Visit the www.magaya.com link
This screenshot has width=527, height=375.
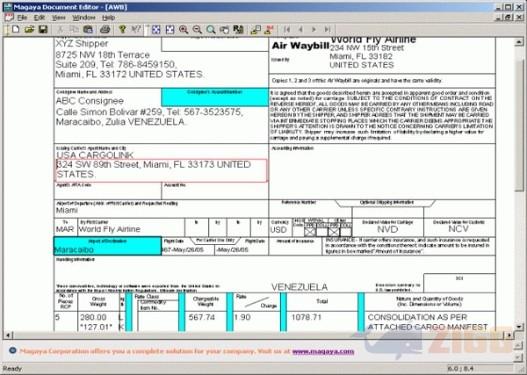[x=323, y=351]
